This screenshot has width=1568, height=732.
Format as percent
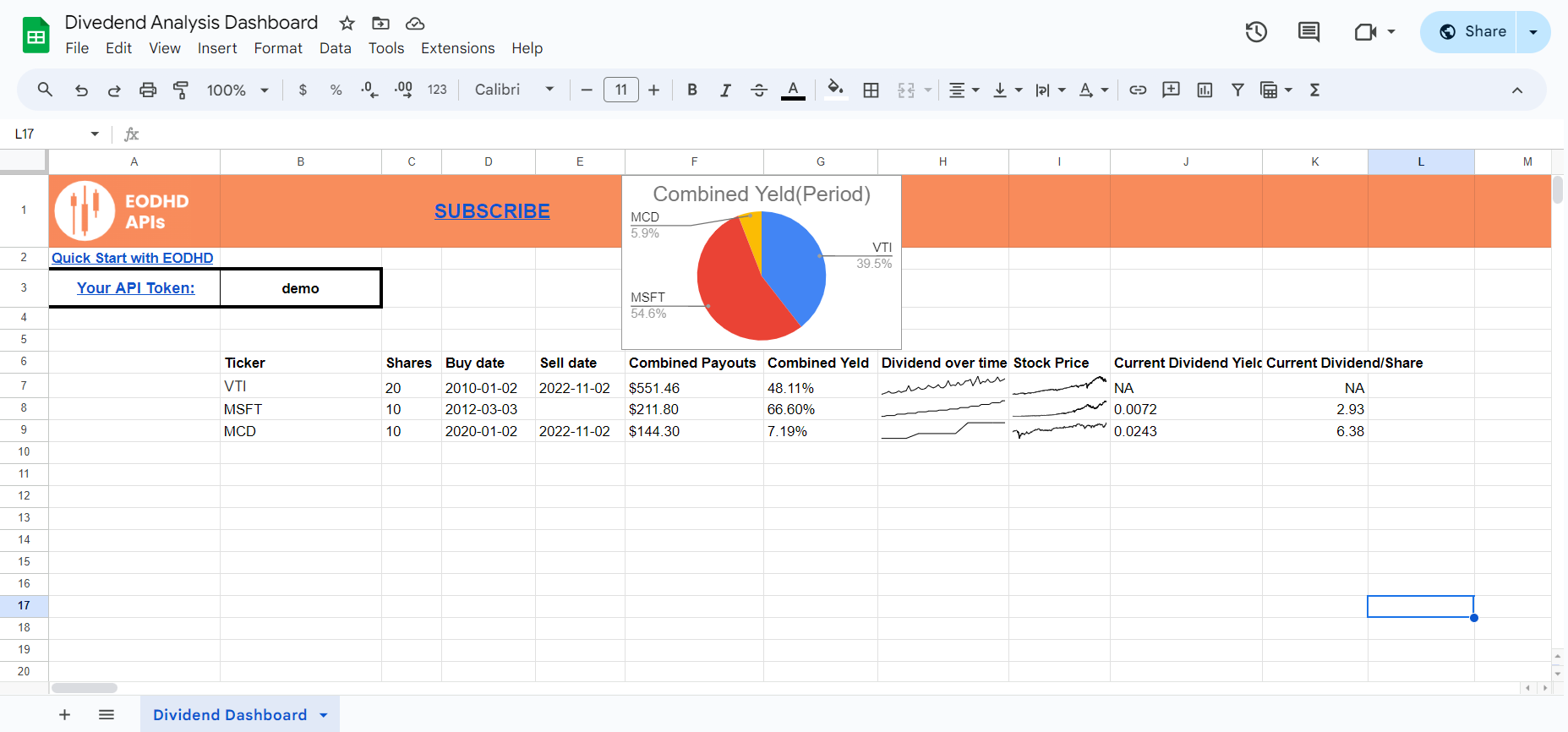tap(336, 90)
